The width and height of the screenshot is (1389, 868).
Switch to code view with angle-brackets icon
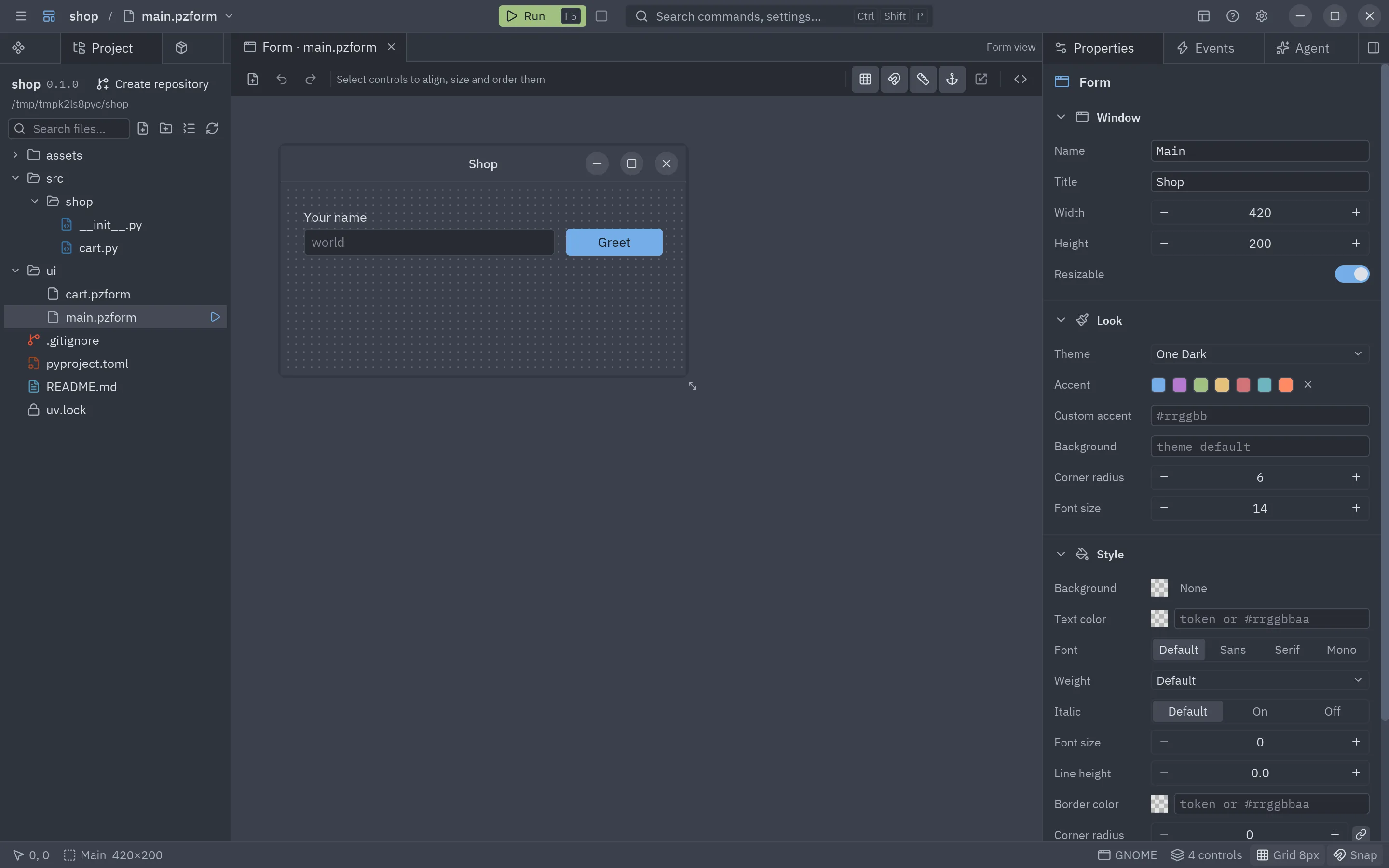pos(1020,79)
